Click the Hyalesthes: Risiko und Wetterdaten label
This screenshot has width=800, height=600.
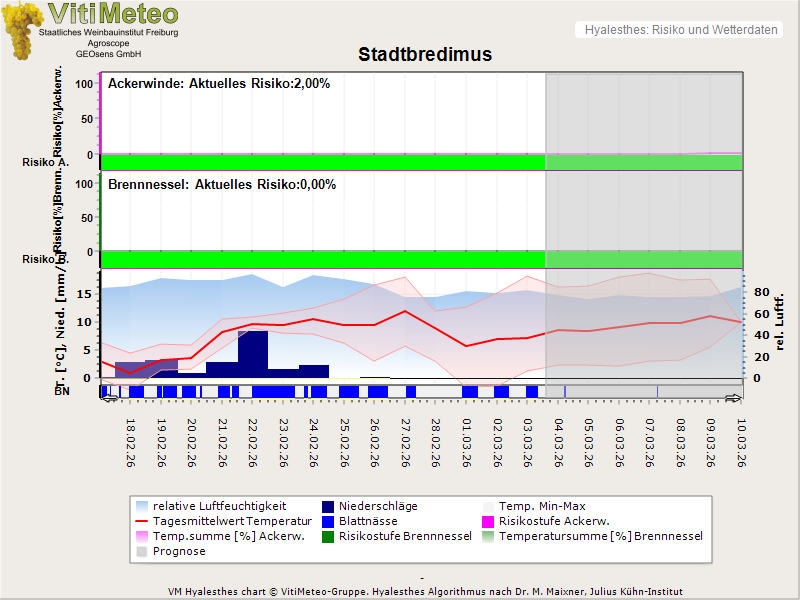680,30
